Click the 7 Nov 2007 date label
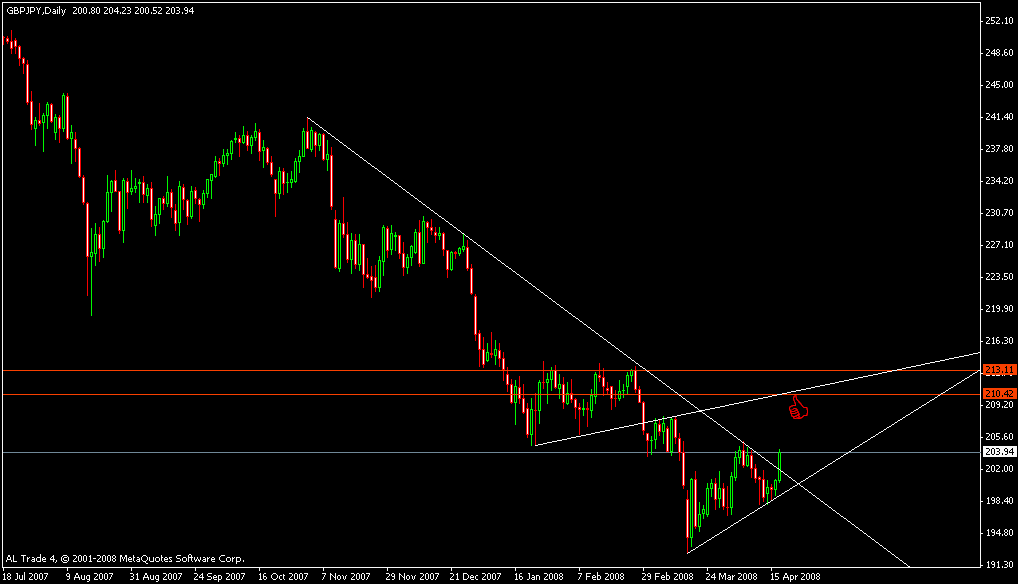 pos(346,576)
